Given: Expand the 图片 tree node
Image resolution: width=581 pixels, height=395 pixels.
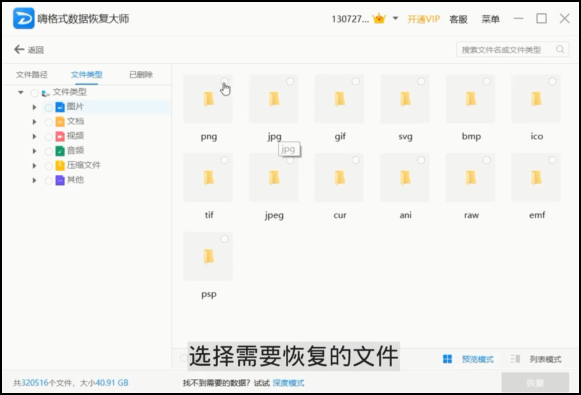Looking at the screenshot, I should coord(34,107).
